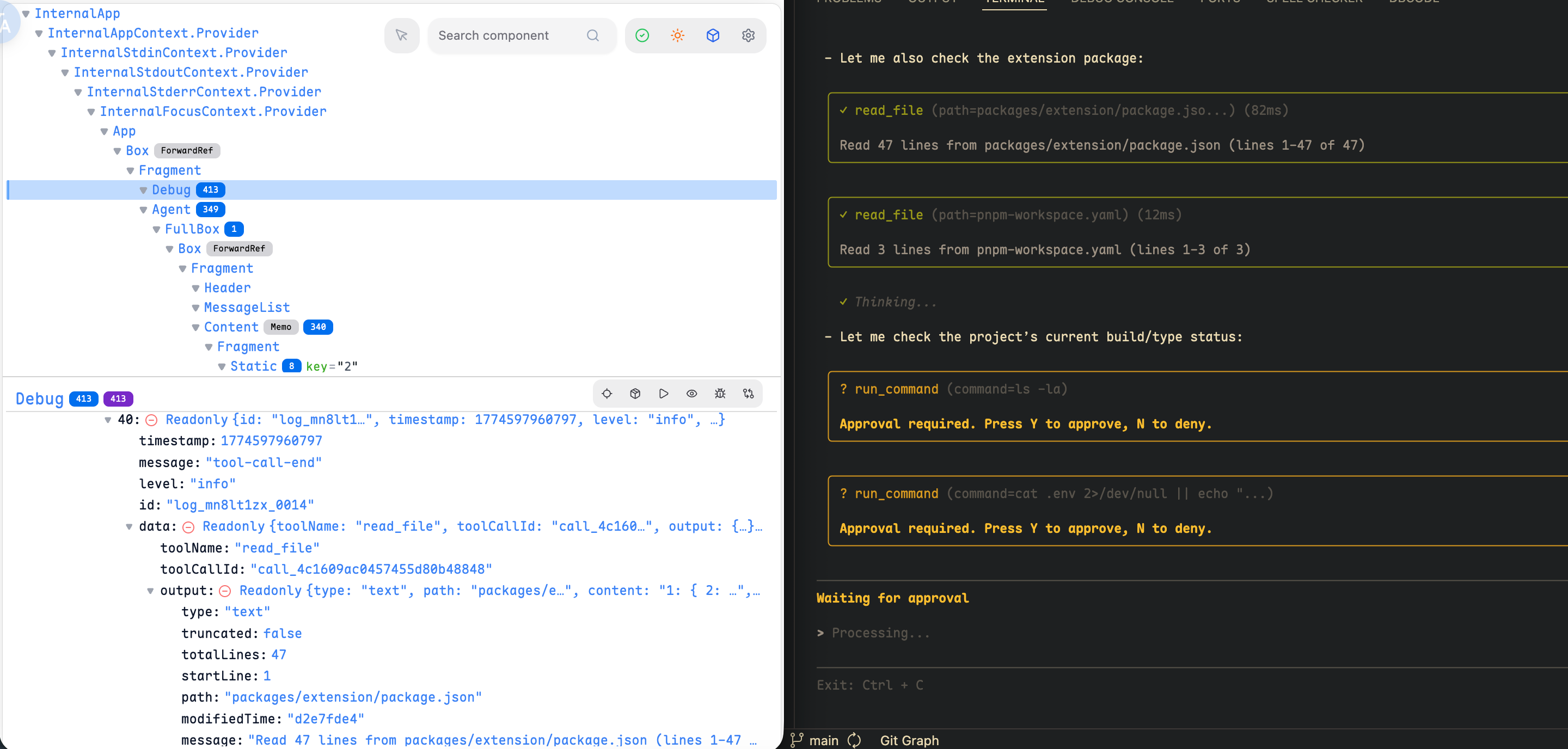Click the magnifier icon in search box

pyautogui.click(x=593, y=35)
